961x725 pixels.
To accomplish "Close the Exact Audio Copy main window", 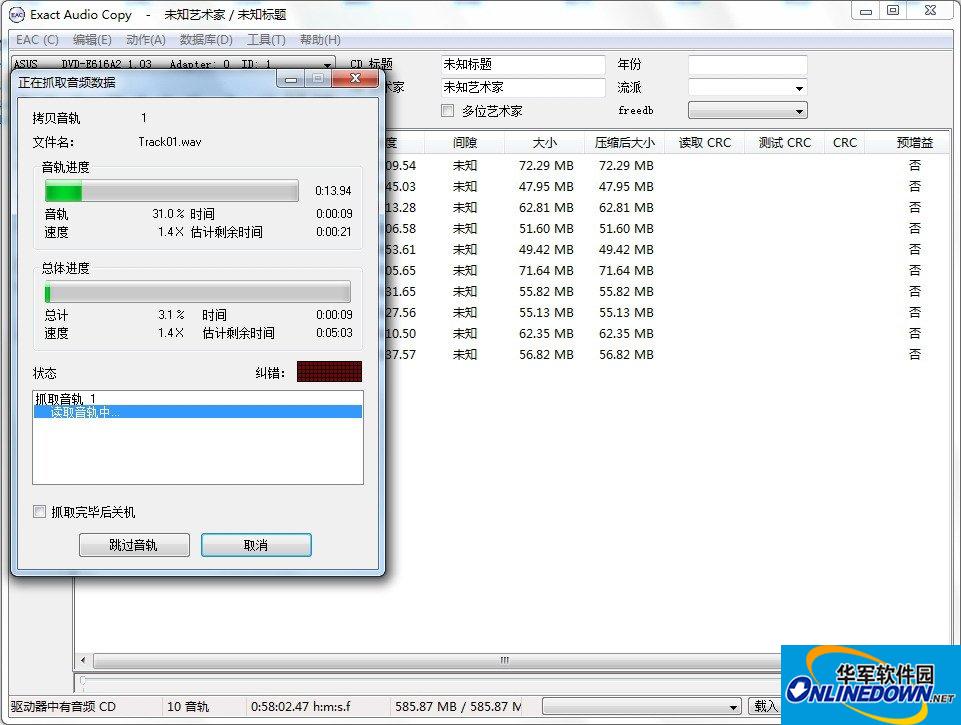I will point(930,11).
